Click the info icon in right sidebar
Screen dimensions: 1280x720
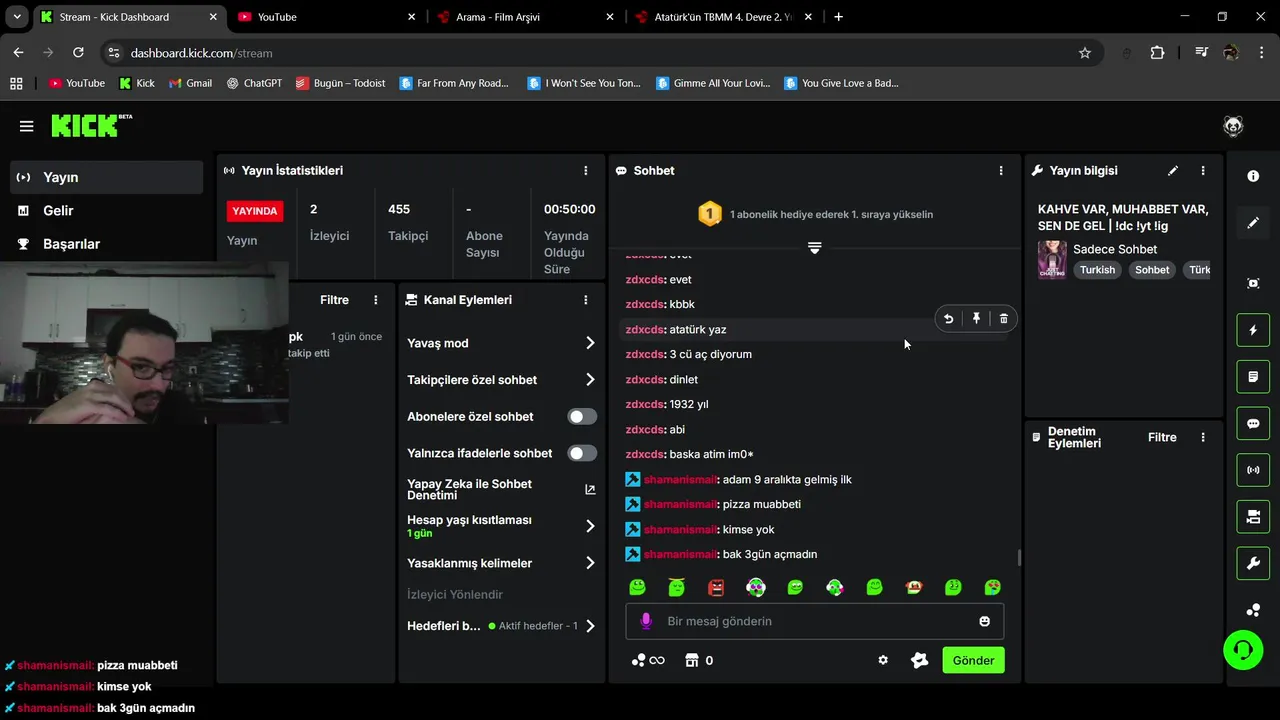[1253, 176]
